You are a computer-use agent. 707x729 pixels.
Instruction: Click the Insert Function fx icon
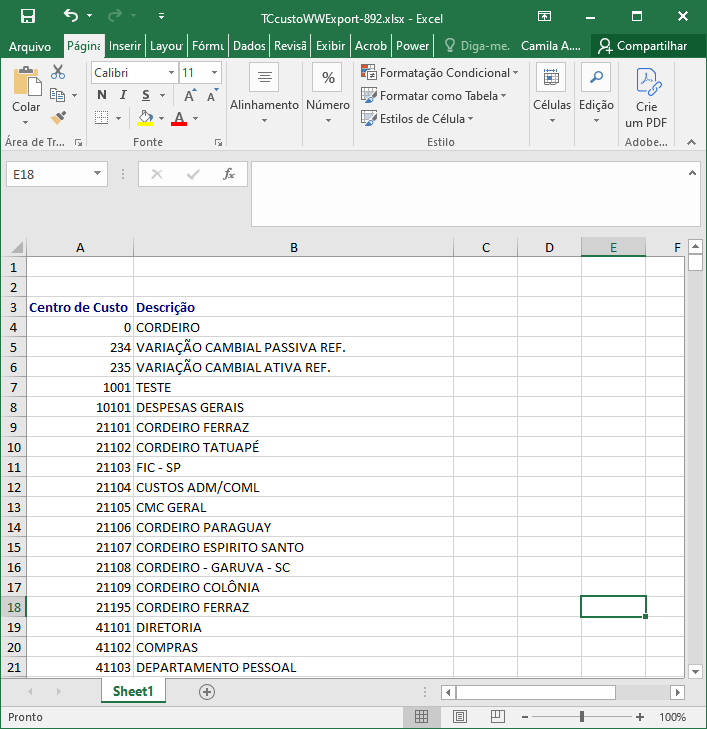(229, 174)
